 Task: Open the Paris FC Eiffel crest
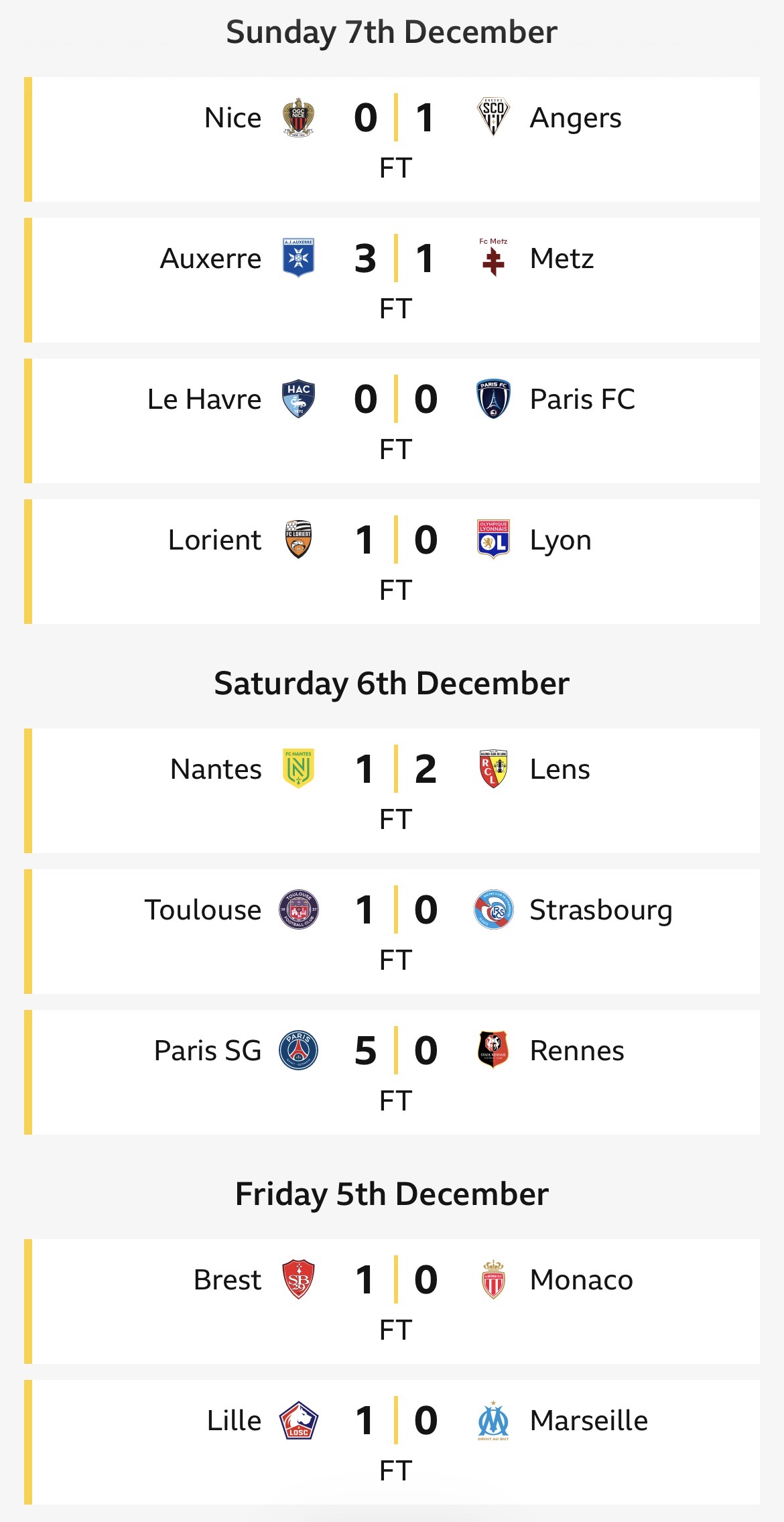pyautogui.click(x=493, y=399)
